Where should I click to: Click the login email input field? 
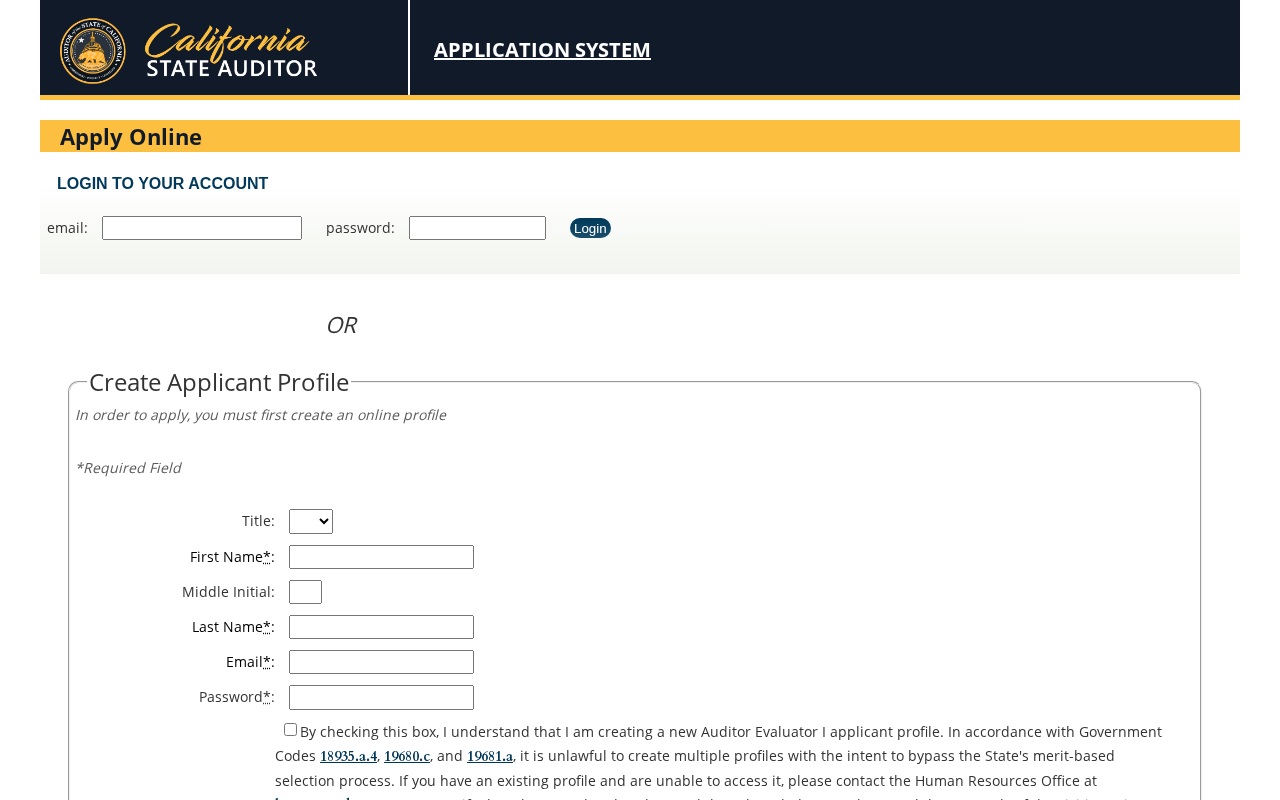pos(202,228)
